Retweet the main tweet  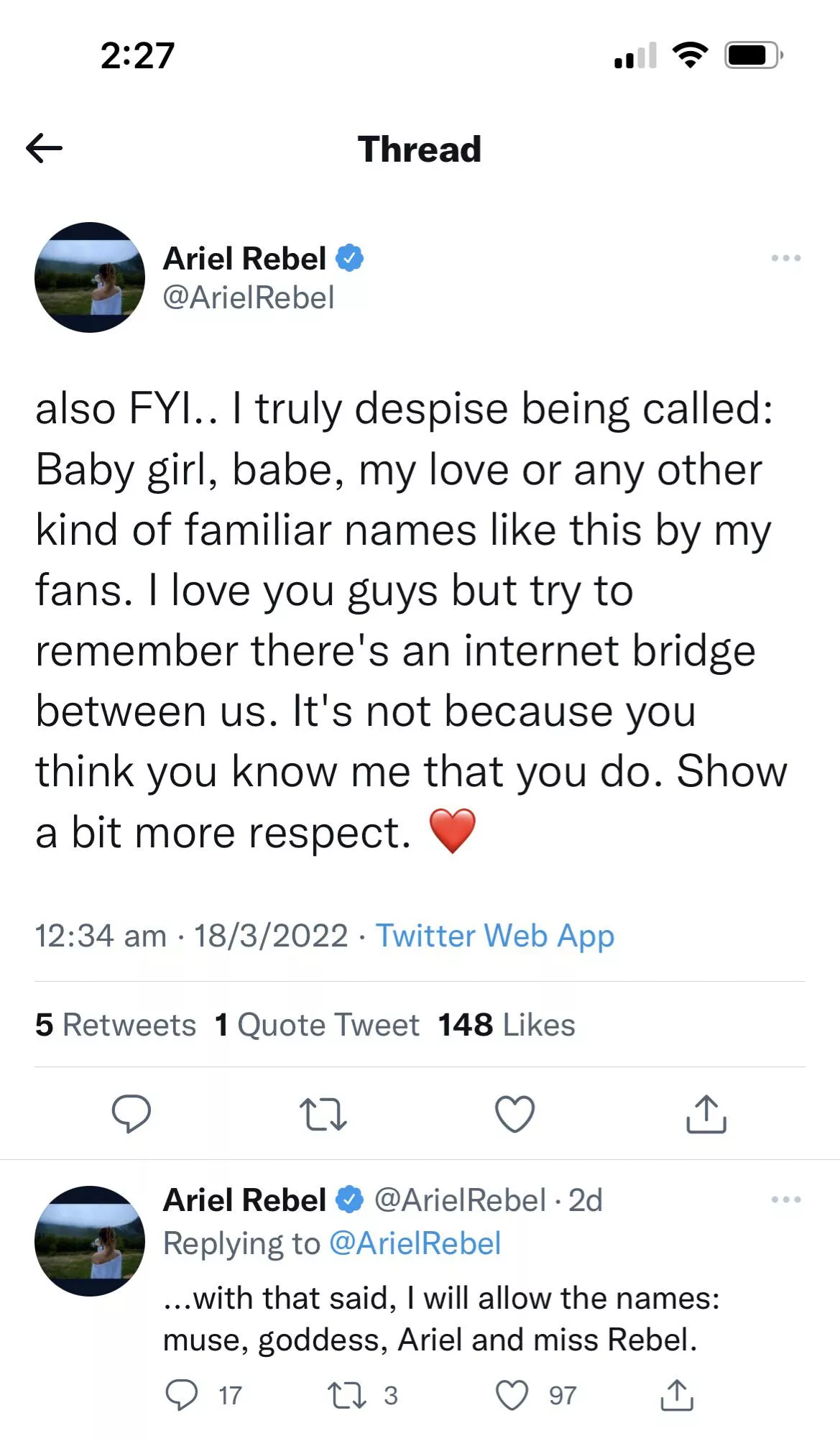(323, 1115)
